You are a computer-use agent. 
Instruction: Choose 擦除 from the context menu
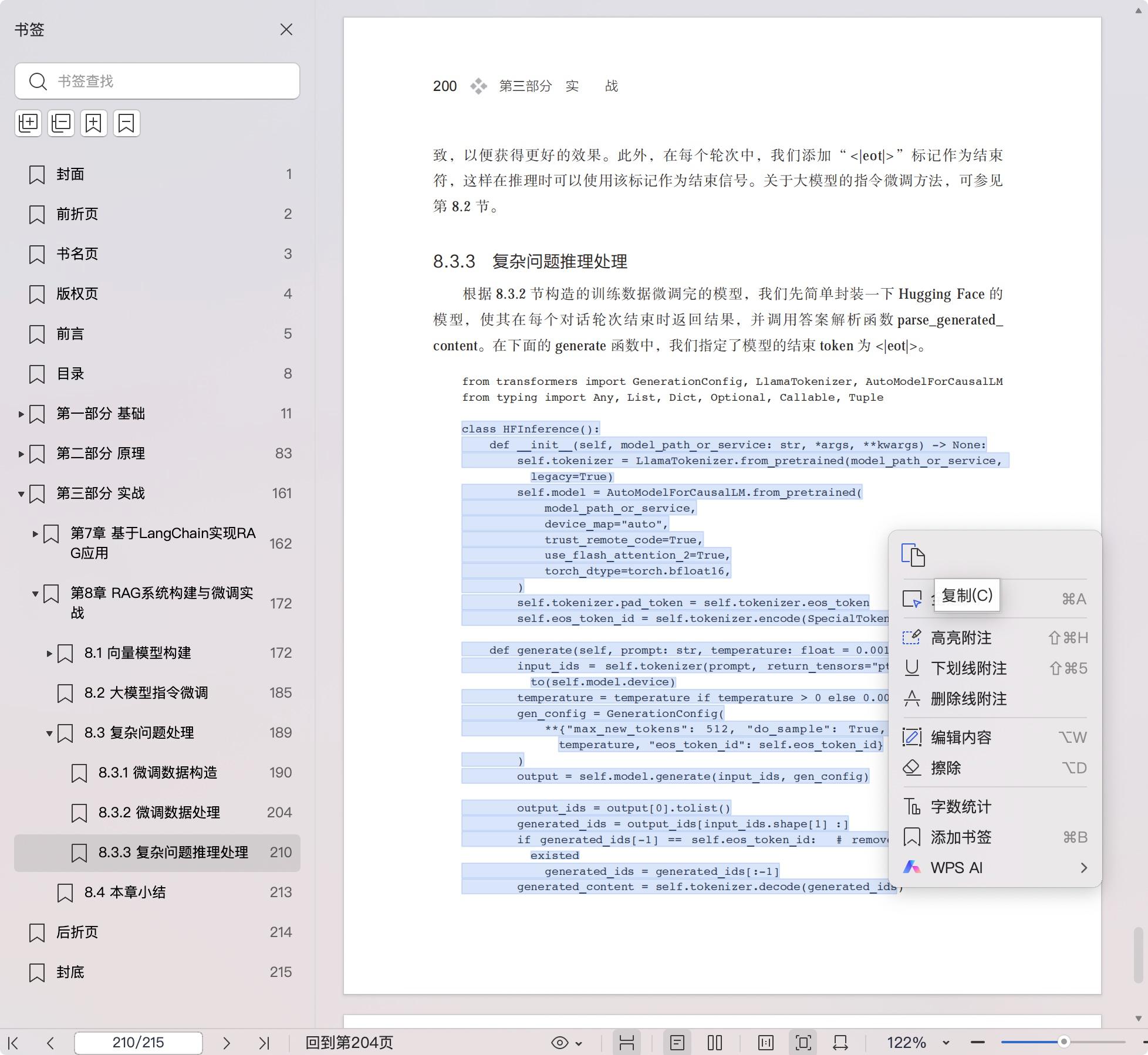[x=995, y=768]
